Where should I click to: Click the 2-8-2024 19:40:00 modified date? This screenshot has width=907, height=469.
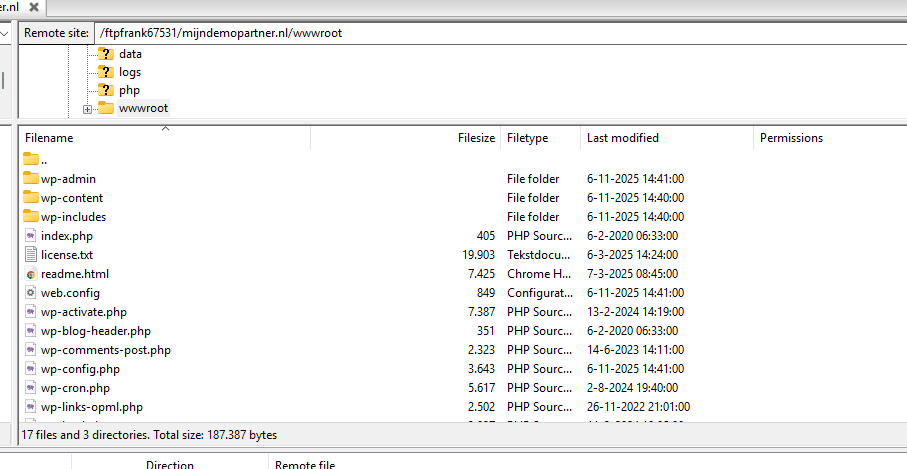pyautogui.click(x=632, y=388)
